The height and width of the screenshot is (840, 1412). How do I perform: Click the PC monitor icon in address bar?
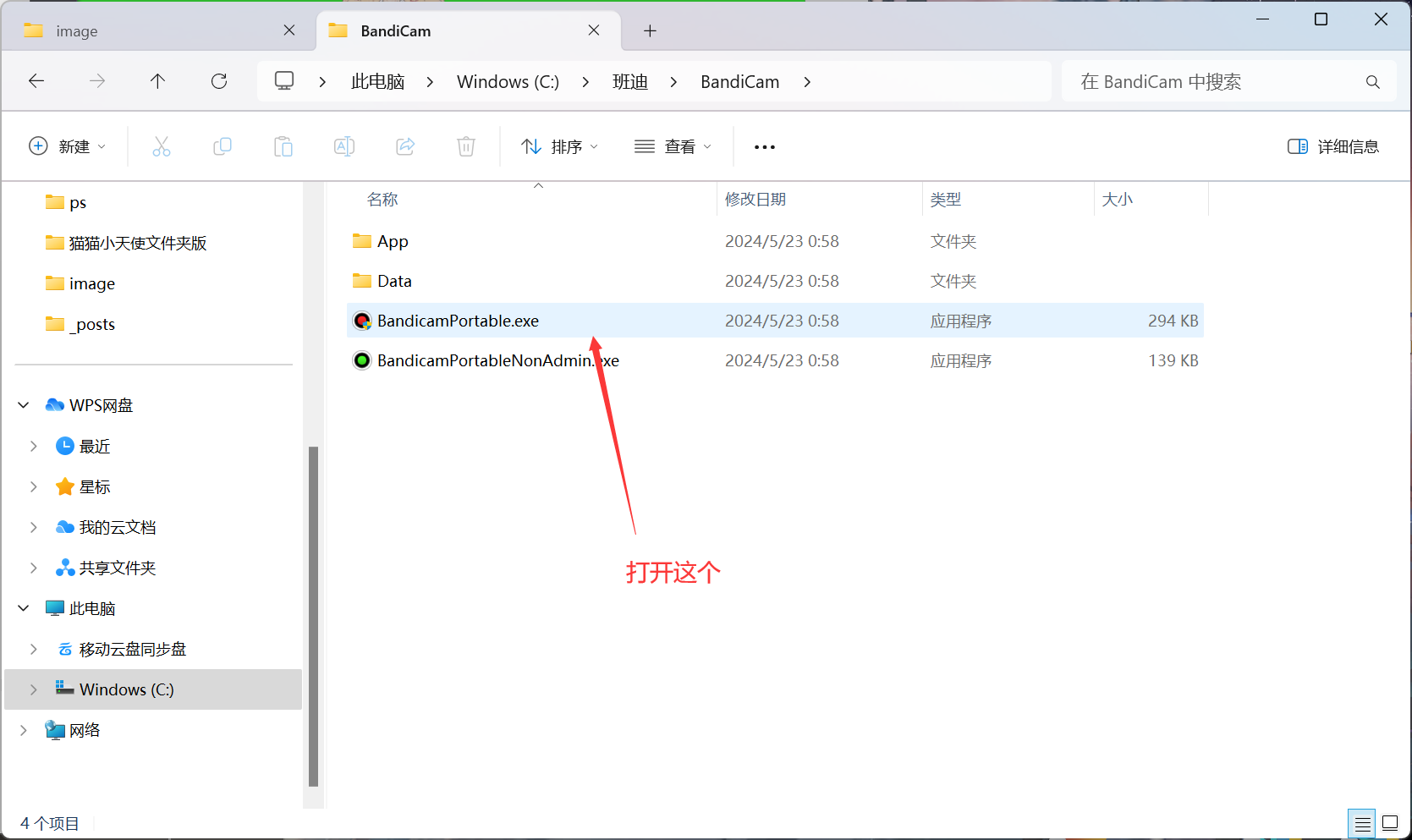[x=284, y=81]
